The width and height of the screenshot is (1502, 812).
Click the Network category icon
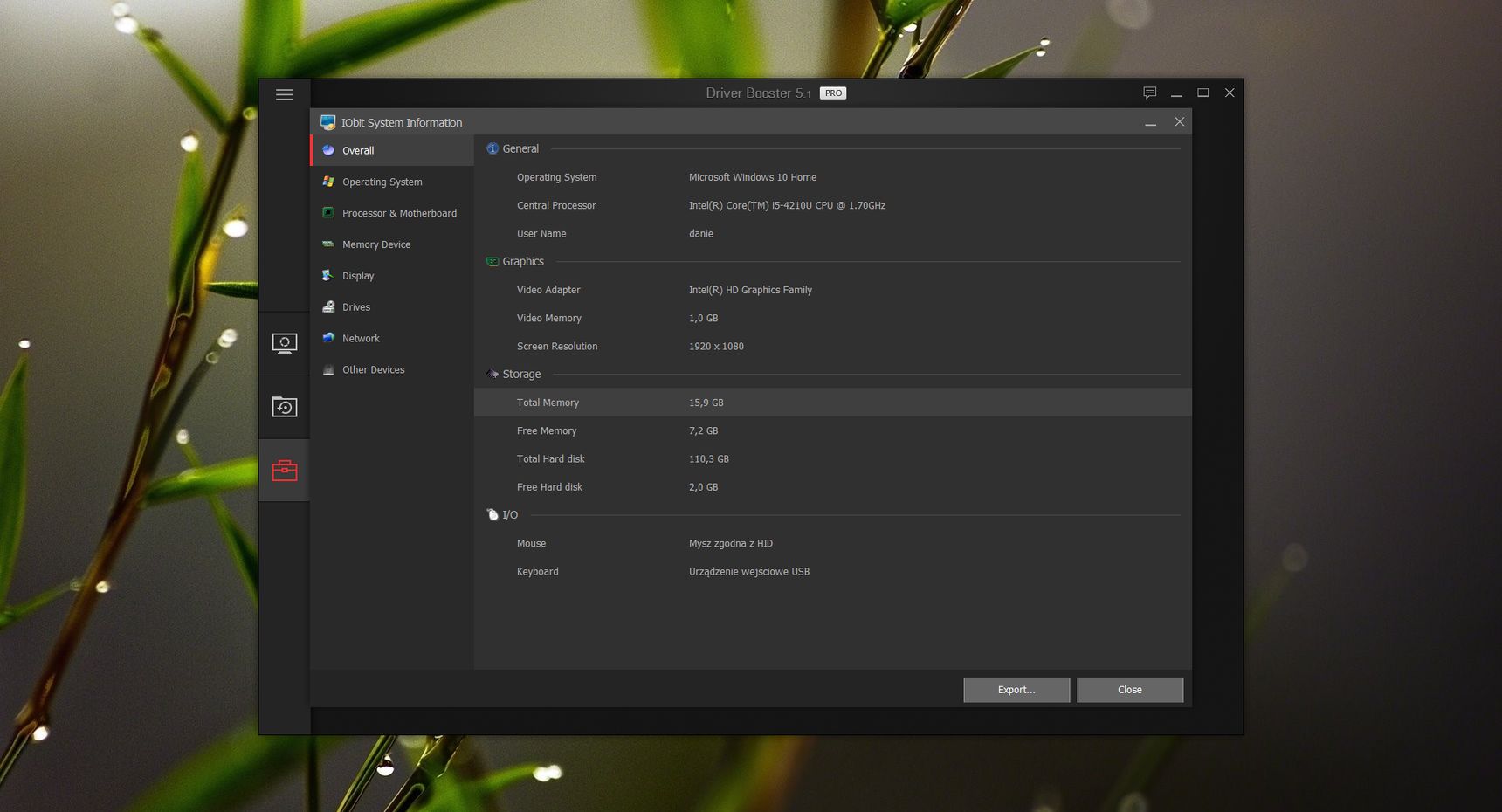328,338
